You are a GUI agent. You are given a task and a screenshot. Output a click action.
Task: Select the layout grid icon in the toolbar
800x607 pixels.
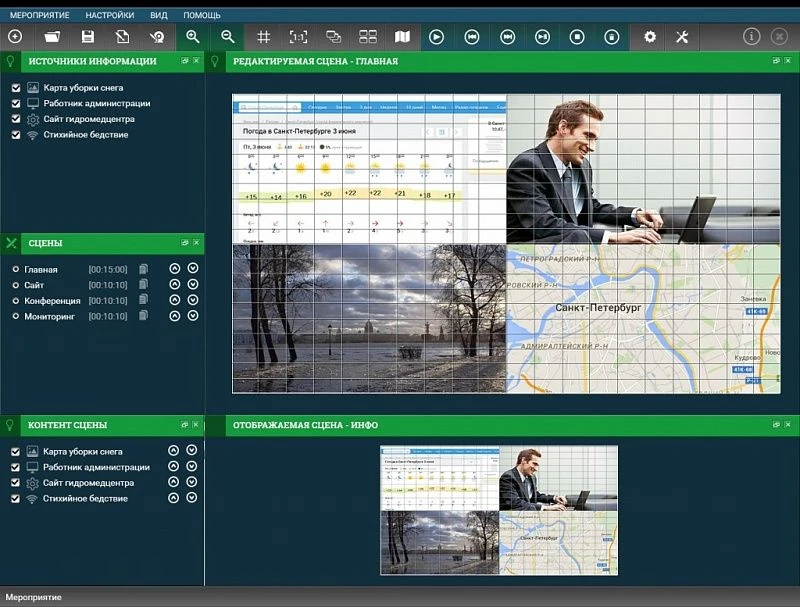coord(366,35)
